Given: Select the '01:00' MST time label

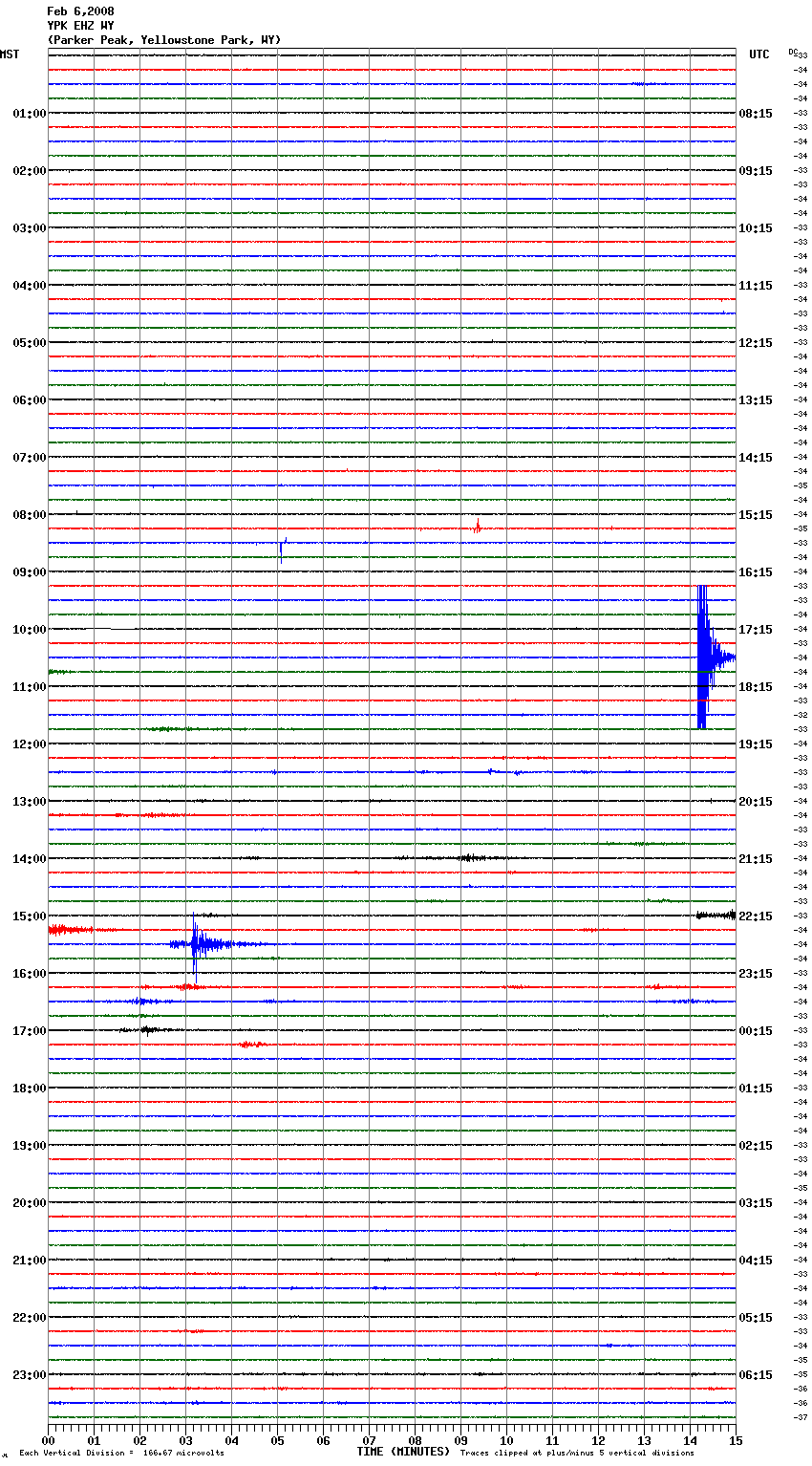Looking at the screenshot, I should point(30,114).
